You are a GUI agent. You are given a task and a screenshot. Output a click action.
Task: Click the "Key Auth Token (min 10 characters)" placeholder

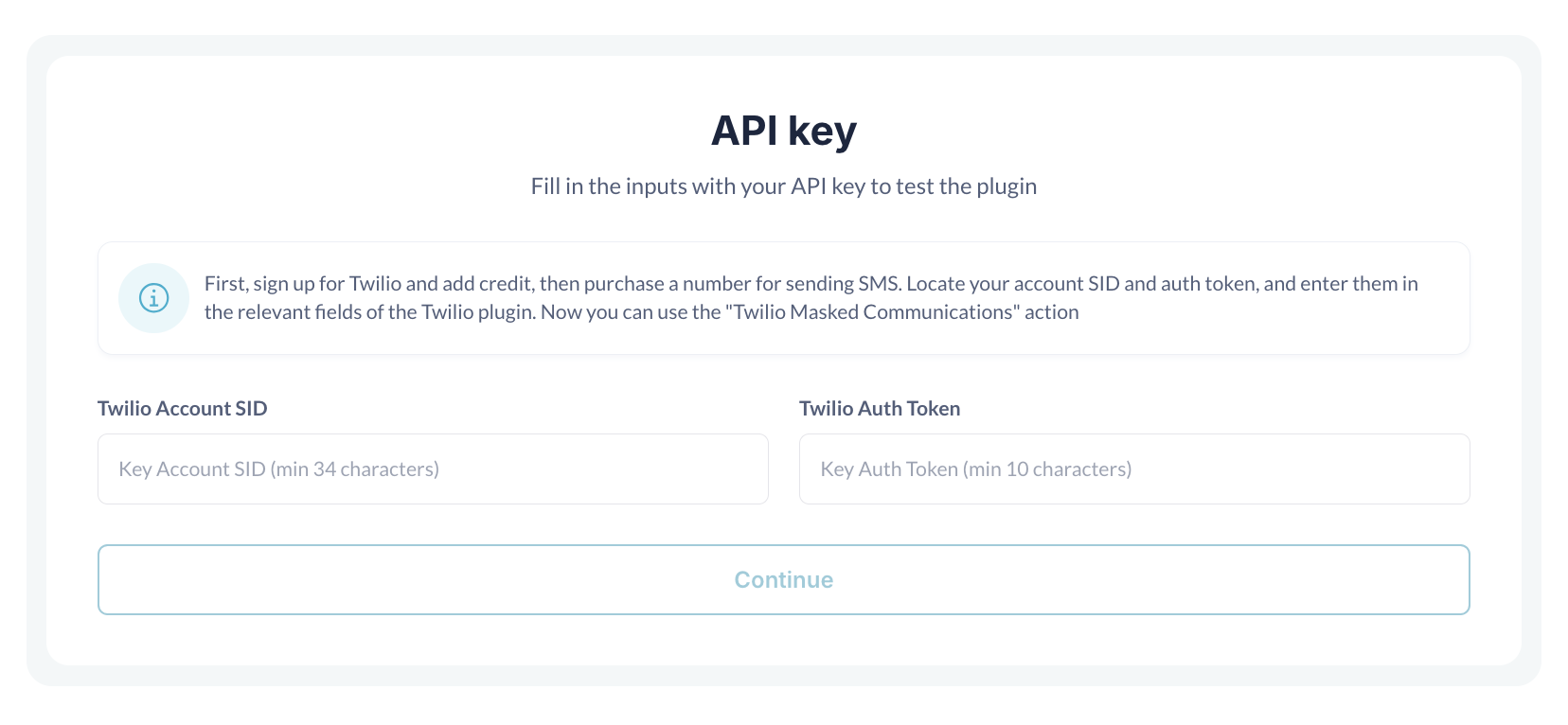point(975,469)
